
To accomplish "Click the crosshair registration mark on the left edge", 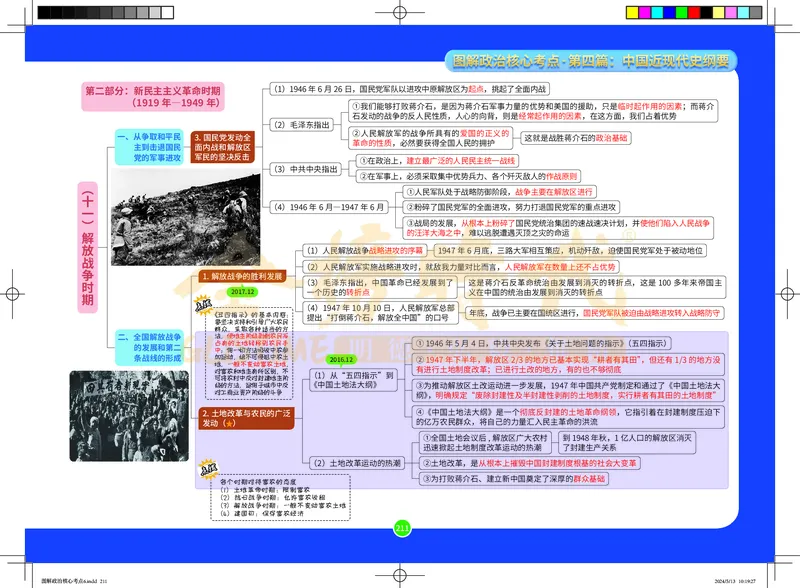I will (x=10, y=294).
